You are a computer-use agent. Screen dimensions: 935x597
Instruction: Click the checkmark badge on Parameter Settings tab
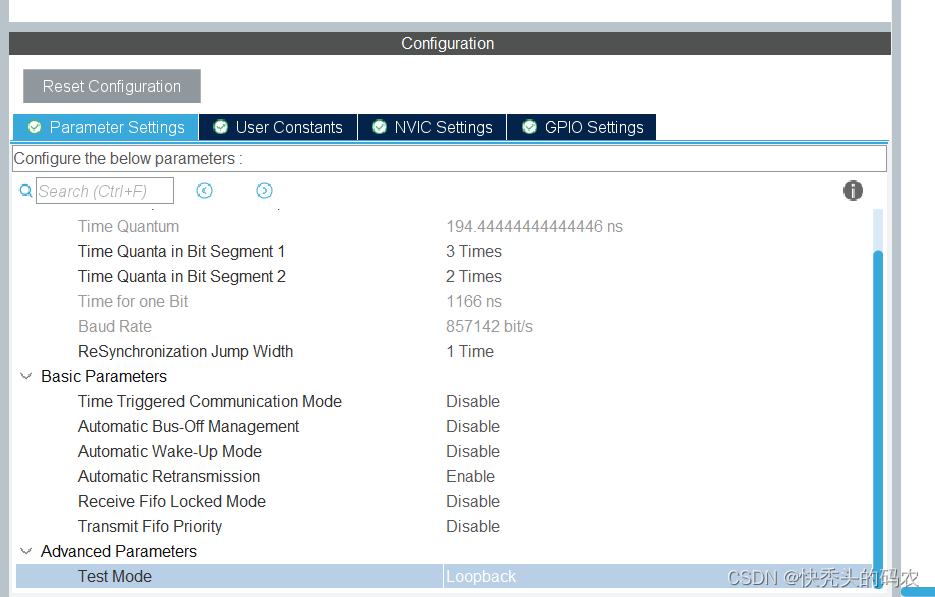(34, 127)
